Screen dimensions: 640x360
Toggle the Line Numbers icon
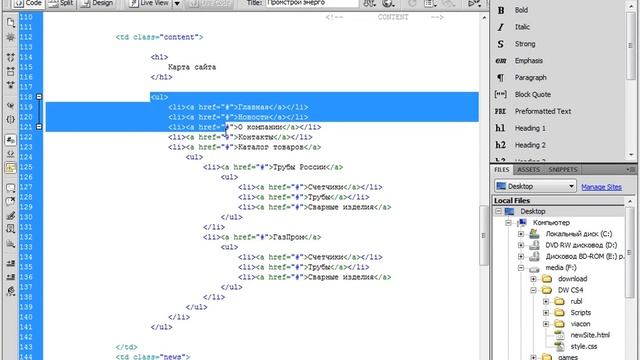11,140
